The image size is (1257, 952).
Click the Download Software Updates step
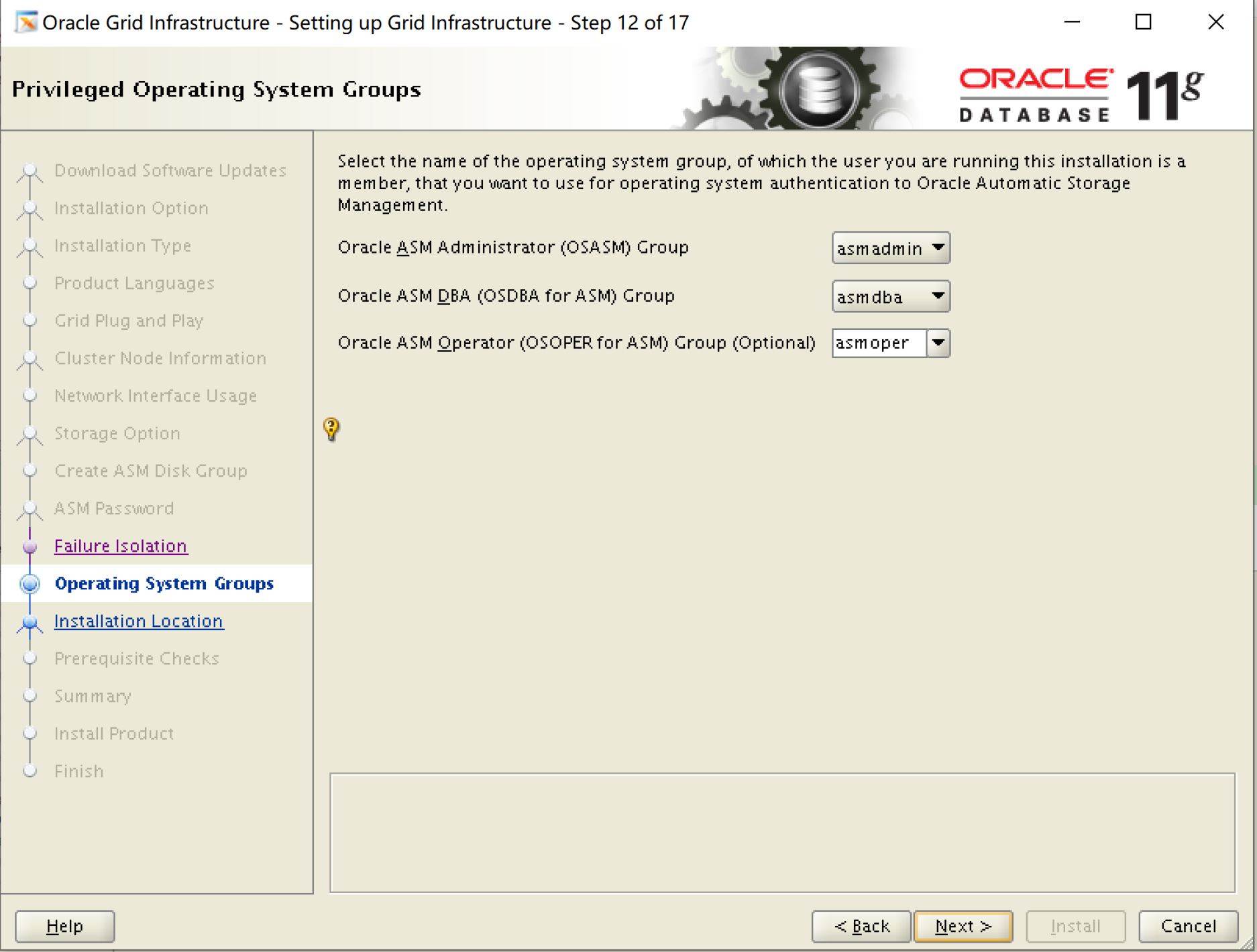[170, 170]
